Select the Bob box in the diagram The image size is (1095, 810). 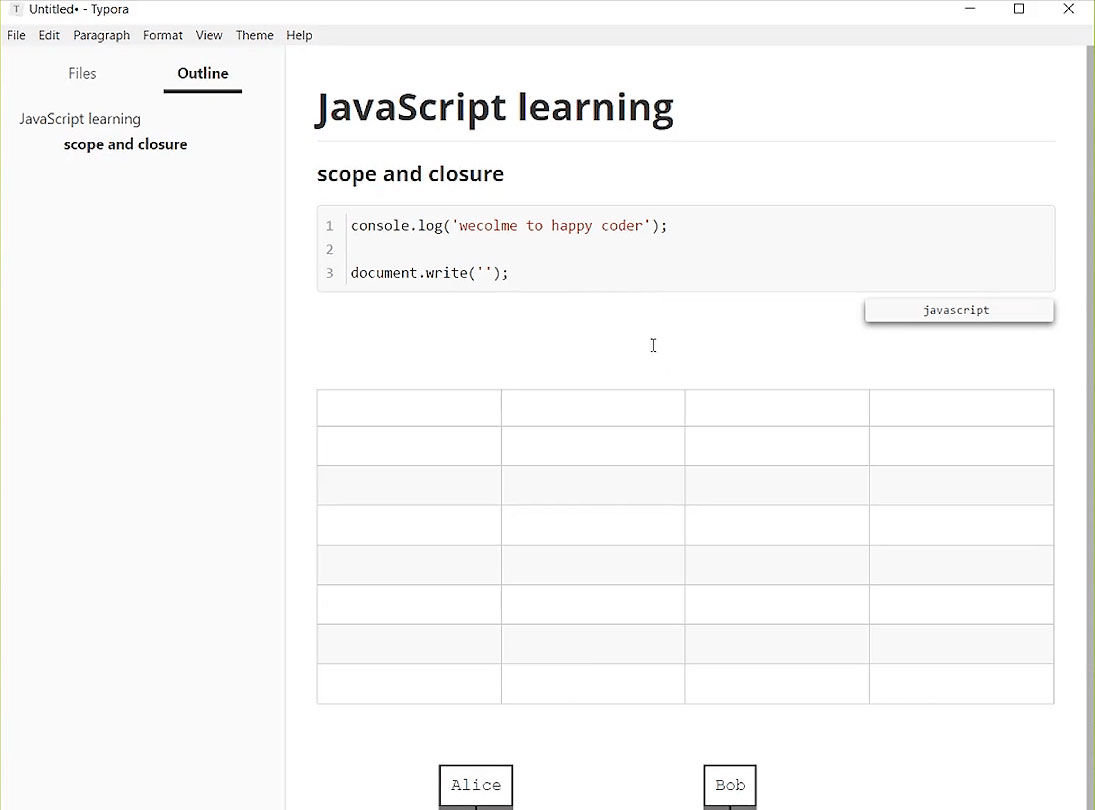[x=730, y=785]
